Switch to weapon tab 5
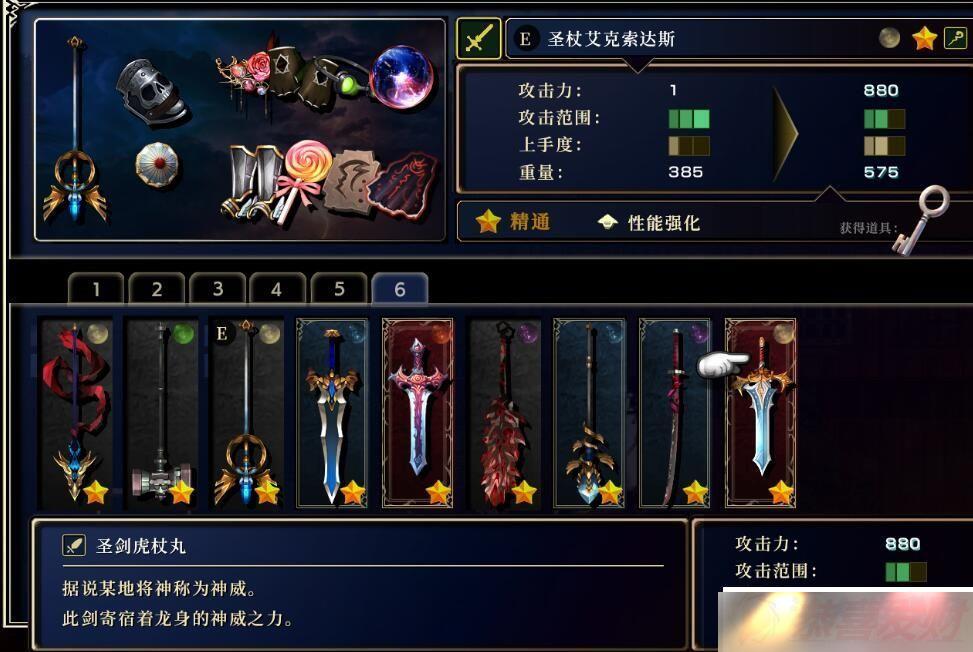 tap(339, 288)
